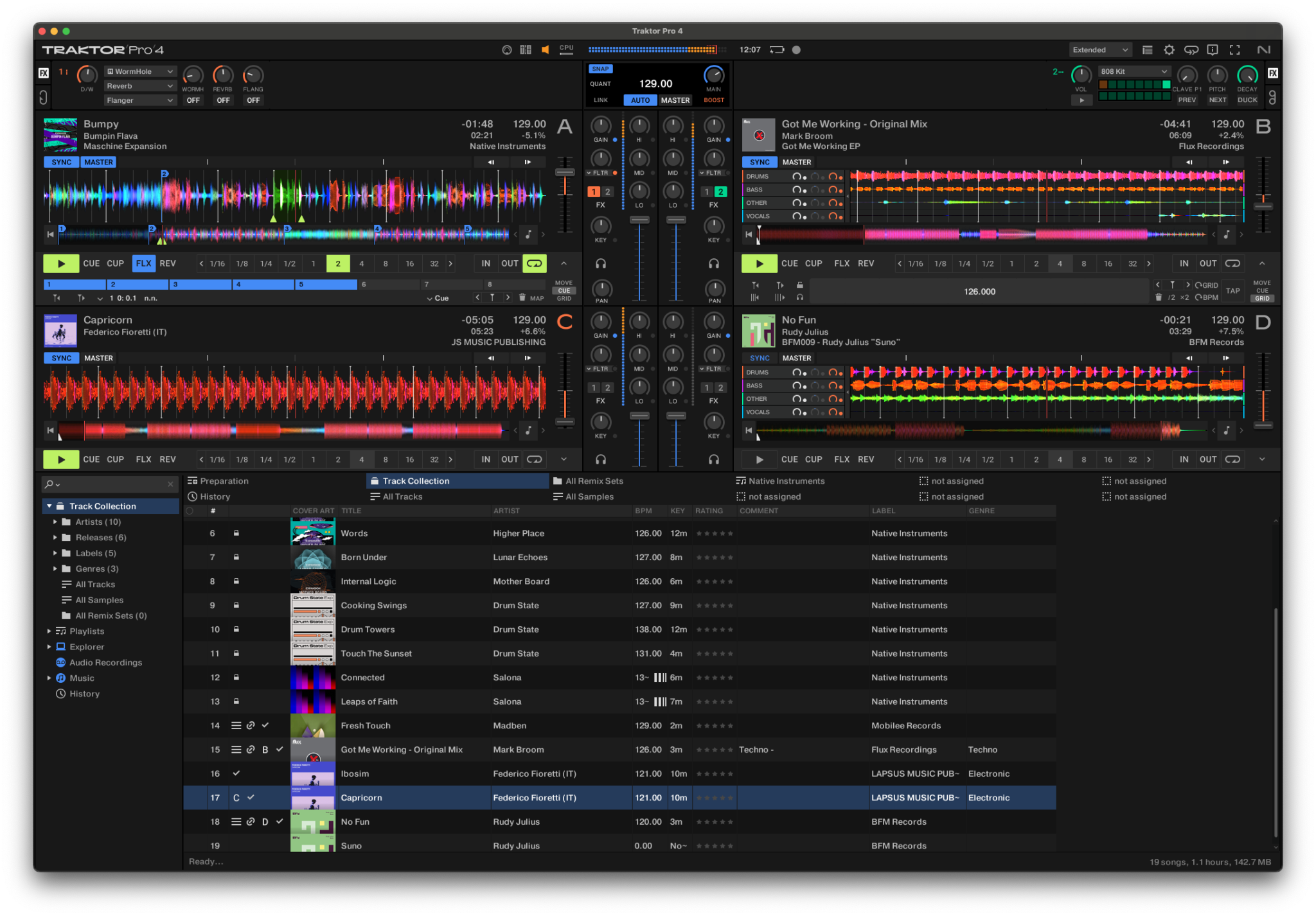1316x916 pixels.
Task: Toggle fullscreen with the header fullscreen icon
Action: (1234, 49)
